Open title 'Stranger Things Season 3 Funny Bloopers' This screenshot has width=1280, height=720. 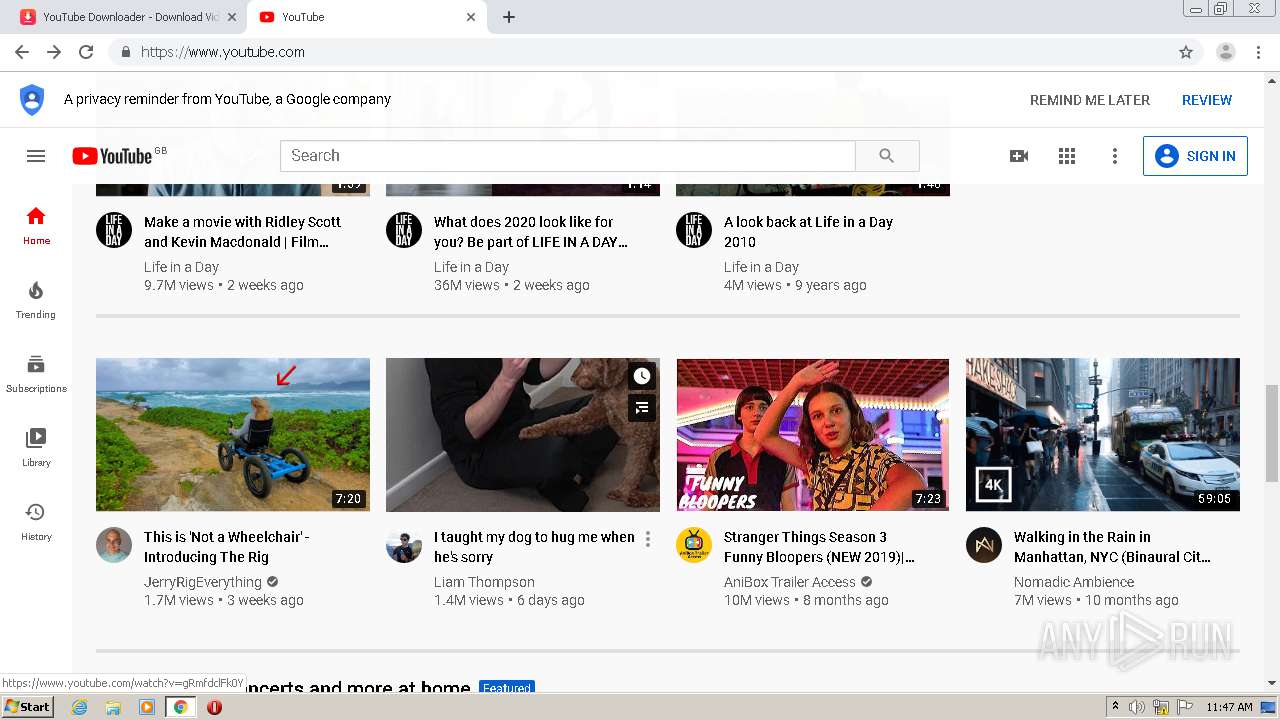pyautogui.click(x=819, y=547)
